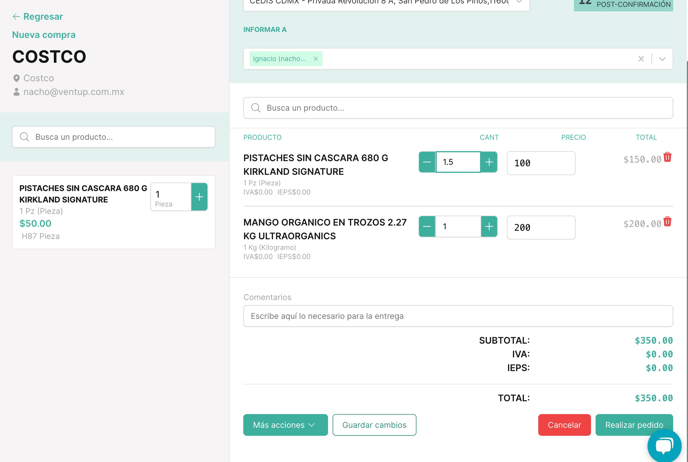This screenshot has width=688, height=462.
Task: Click Realizar pedido button
Action: click(634, 425)
